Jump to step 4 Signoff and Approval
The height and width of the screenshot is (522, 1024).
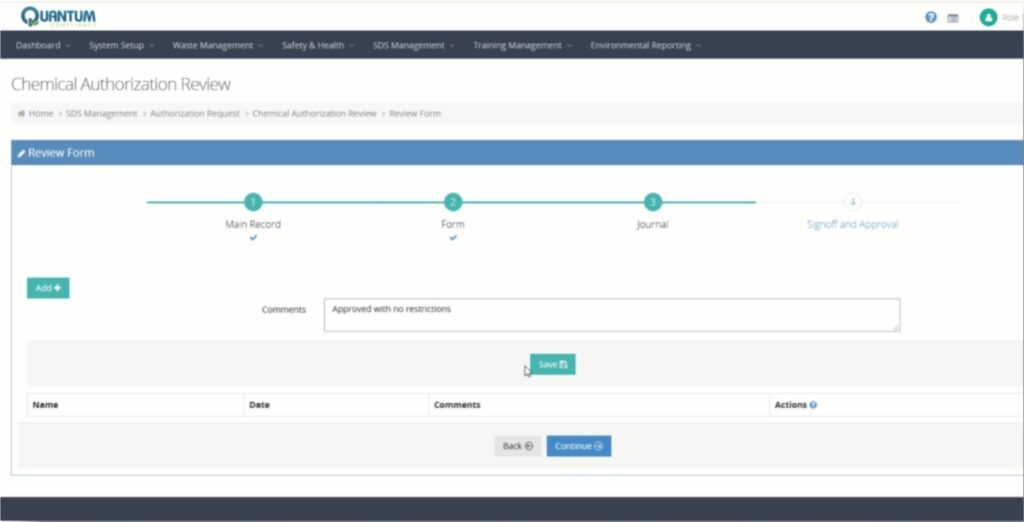point(852,202)
